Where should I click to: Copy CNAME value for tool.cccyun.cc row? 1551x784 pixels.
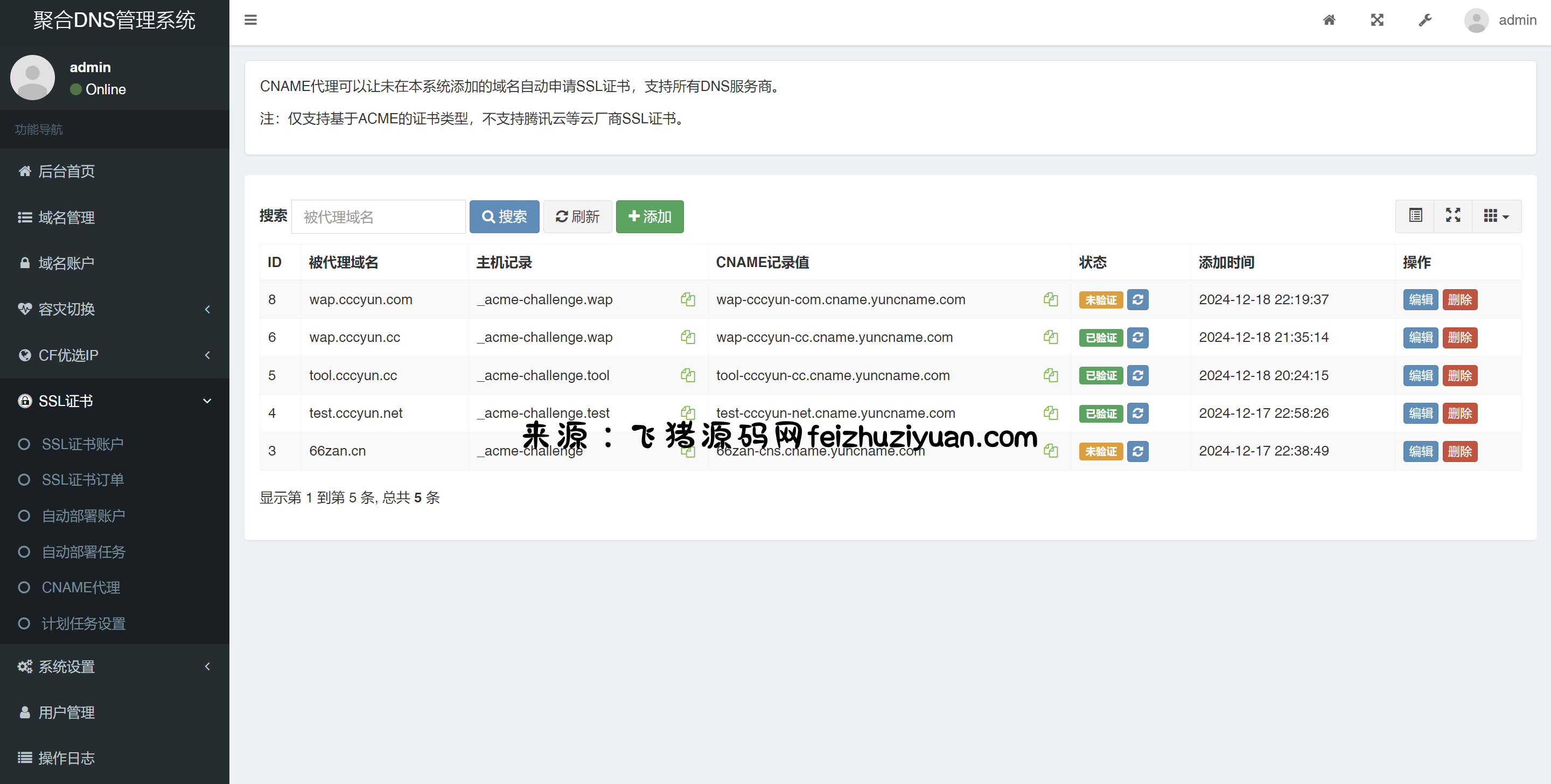point(1051,375)
